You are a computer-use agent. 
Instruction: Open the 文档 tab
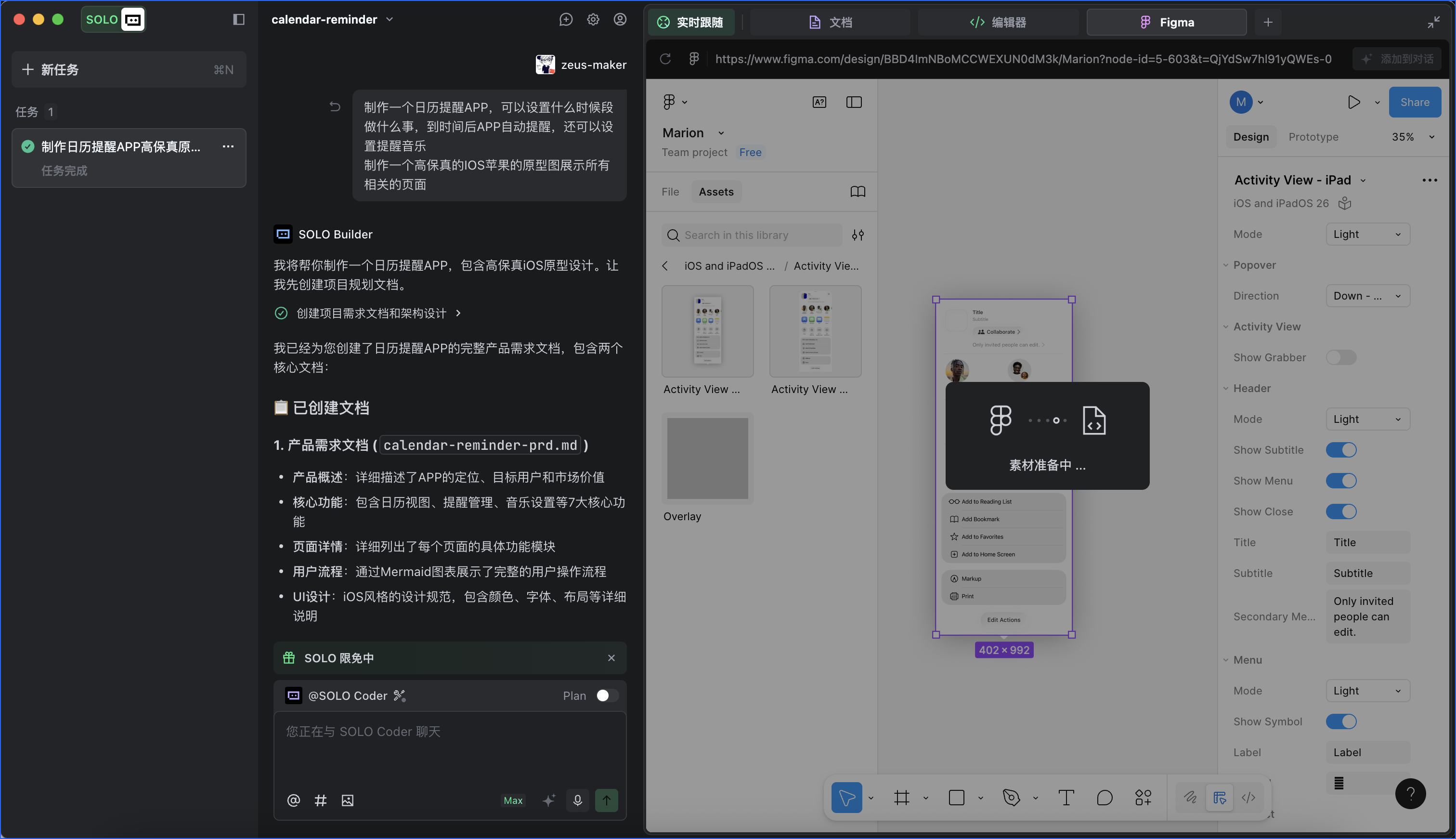[x=830, y=23]
